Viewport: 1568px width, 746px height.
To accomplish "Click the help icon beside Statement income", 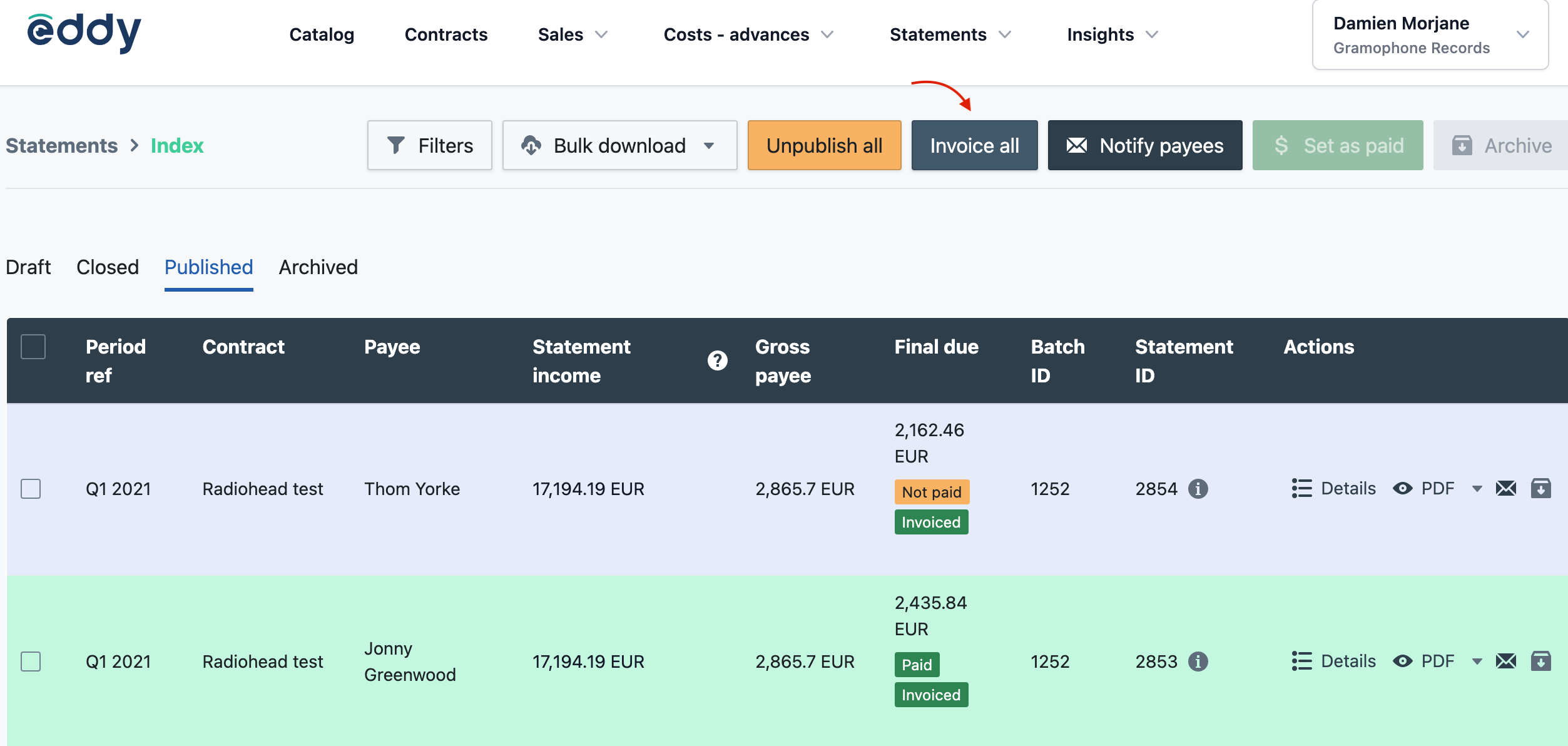I will (717, 360).
